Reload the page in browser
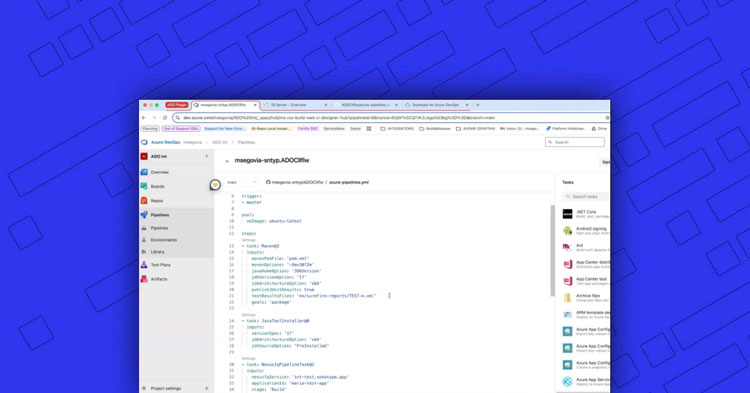The height and width of the screenshot is (393, 750). click(165, 118)
